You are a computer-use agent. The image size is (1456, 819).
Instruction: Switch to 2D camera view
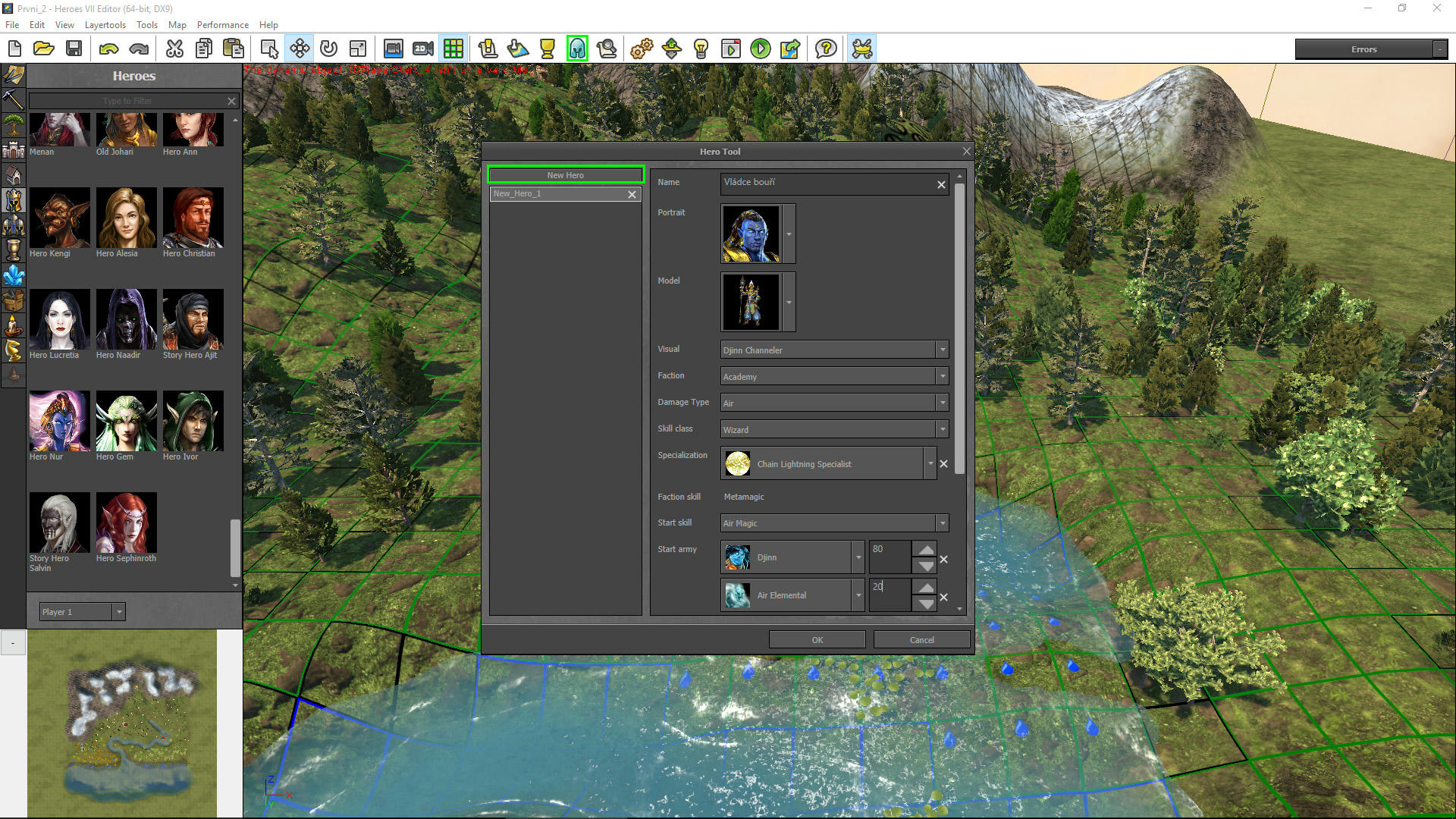423,49
